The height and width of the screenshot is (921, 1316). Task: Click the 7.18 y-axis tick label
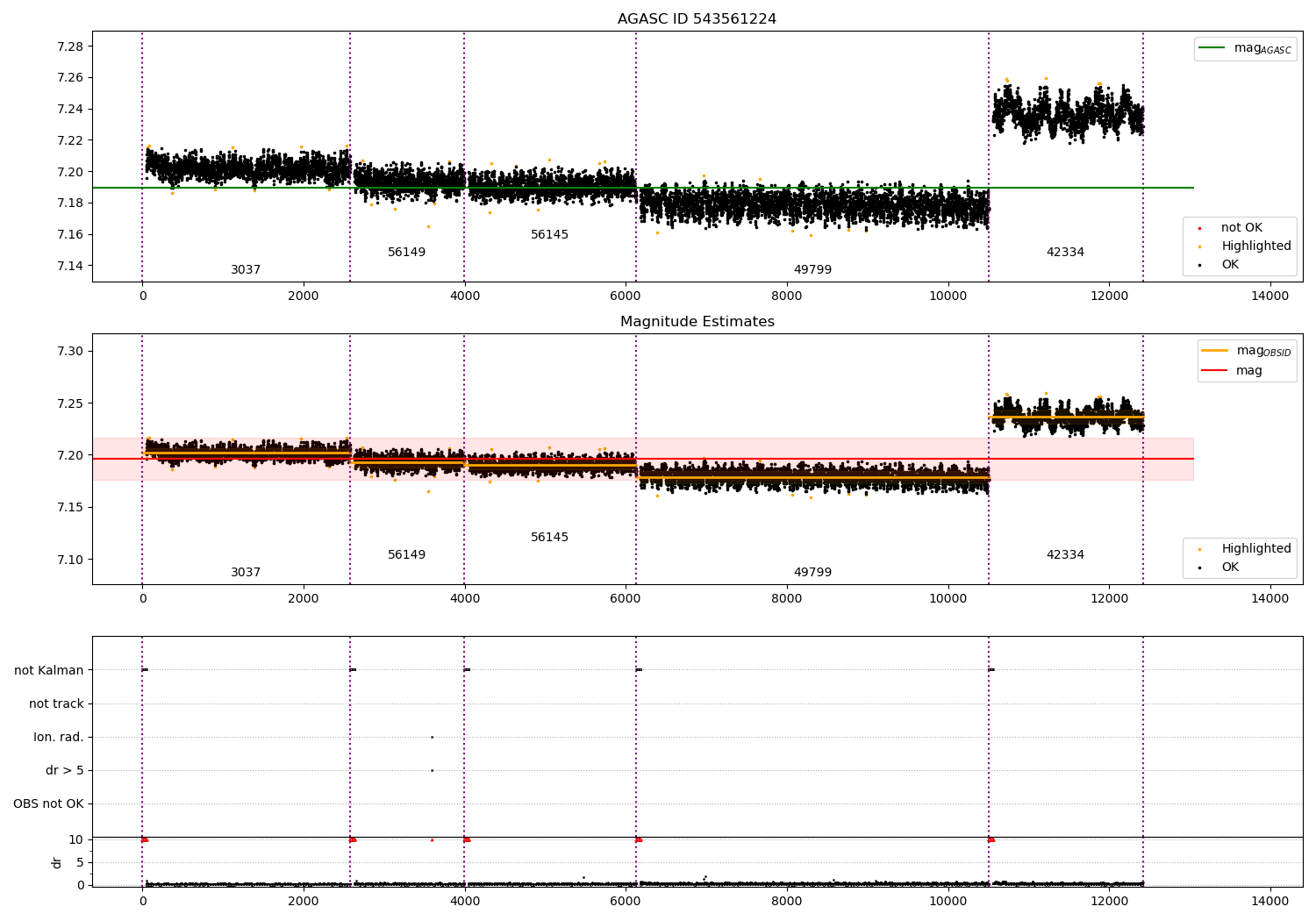[70, 203]
